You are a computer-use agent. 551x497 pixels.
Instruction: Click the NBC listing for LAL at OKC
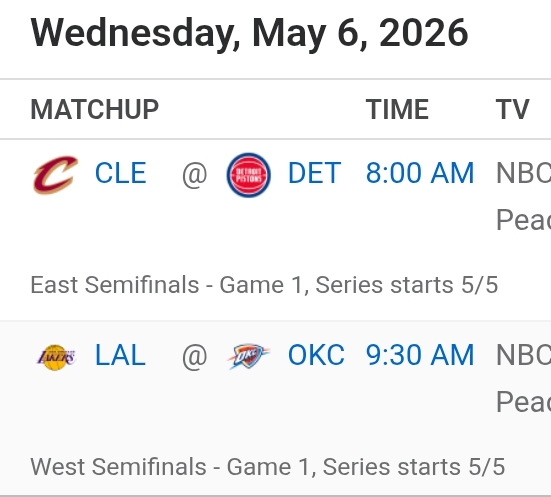[x=523, y=355]
